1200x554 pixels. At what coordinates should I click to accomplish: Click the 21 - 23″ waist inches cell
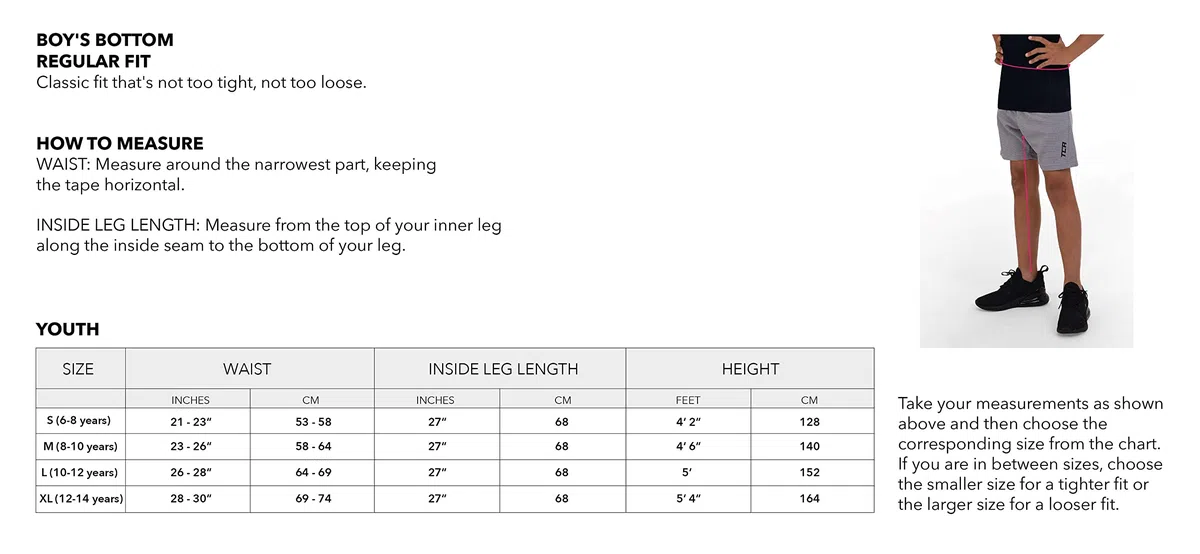click(190, 422)
